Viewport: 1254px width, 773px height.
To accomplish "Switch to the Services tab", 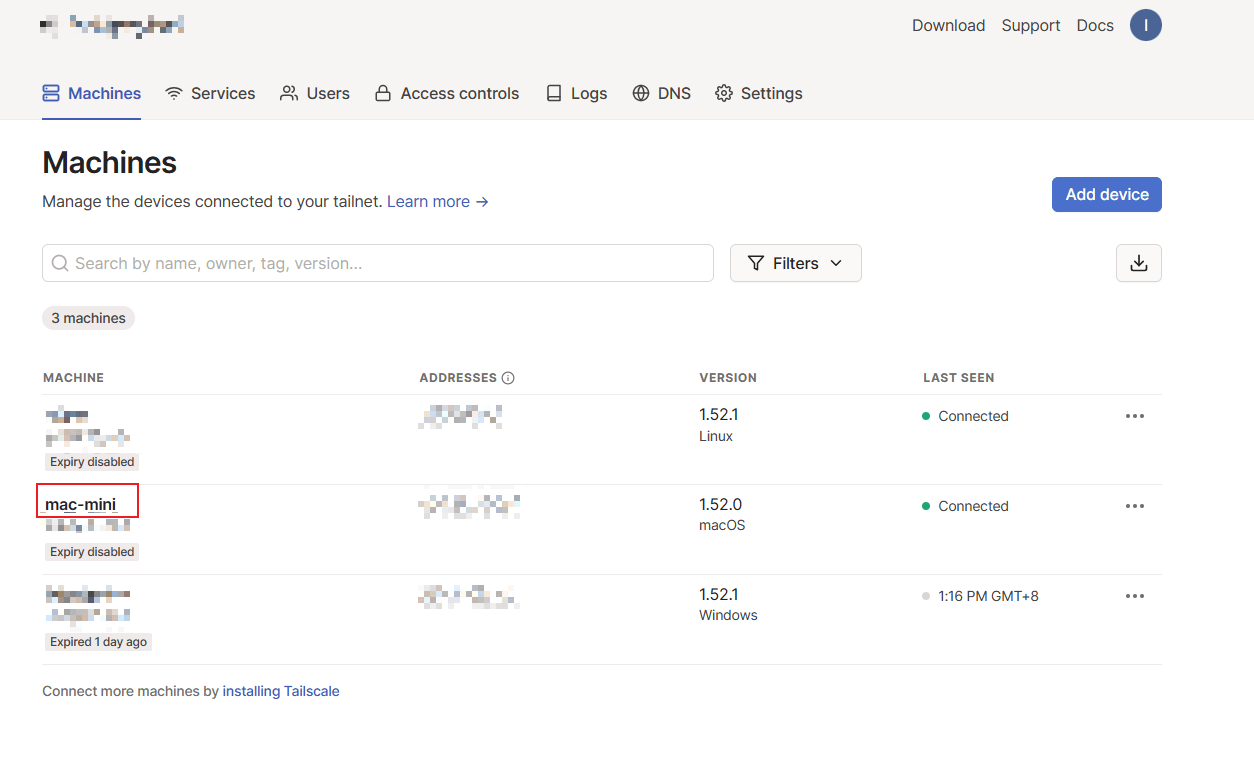I will [210, 93].
